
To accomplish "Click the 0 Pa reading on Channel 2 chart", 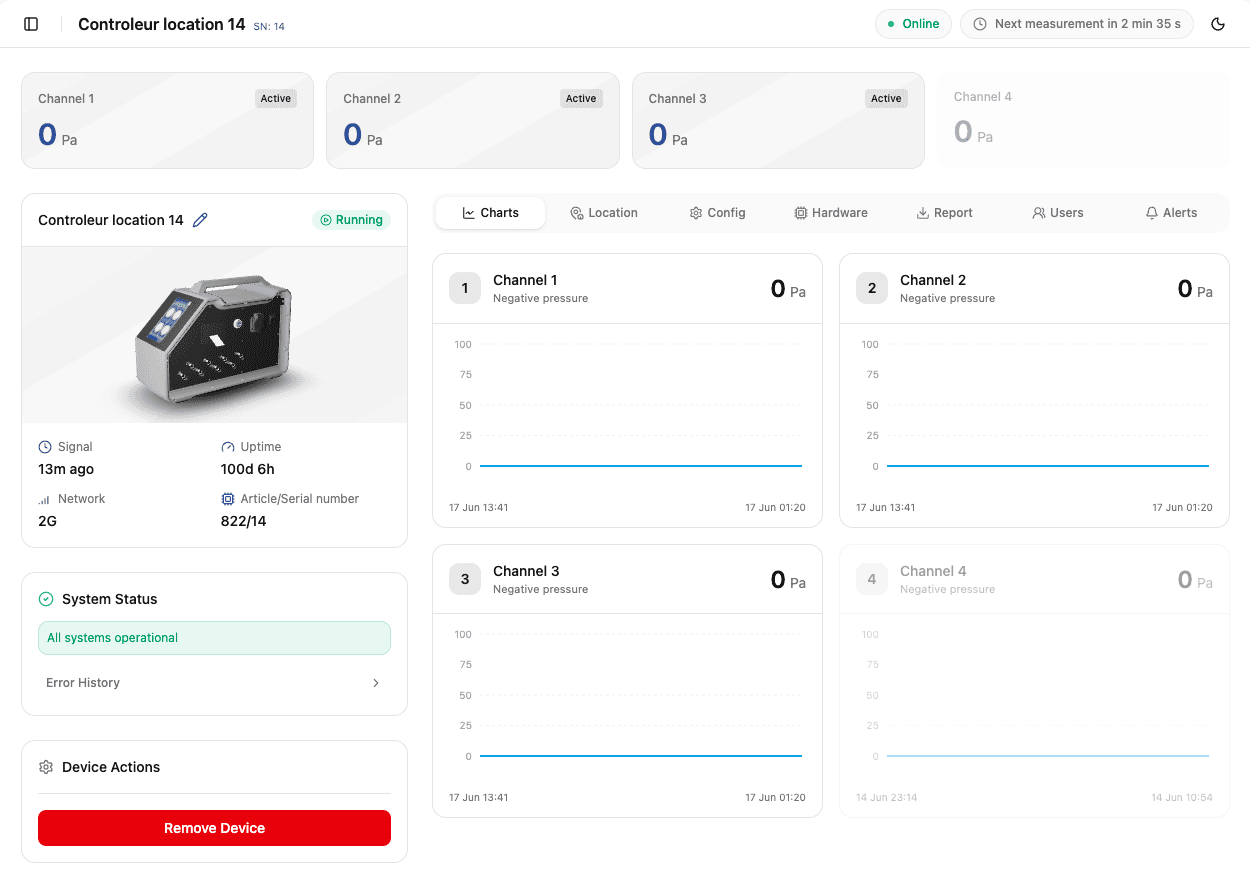I will click(1195, 289).
